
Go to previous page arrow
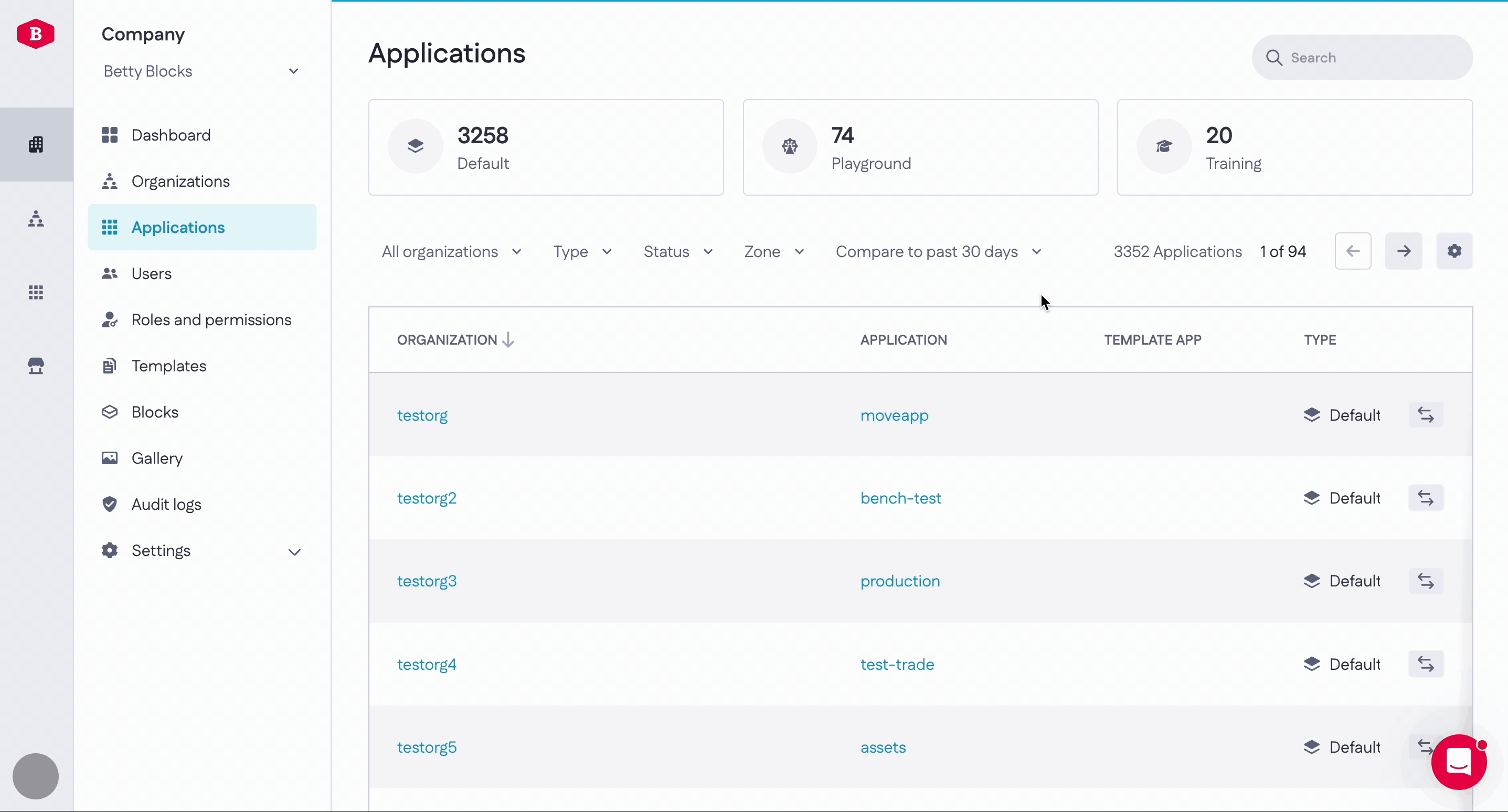coord(1353,251)
